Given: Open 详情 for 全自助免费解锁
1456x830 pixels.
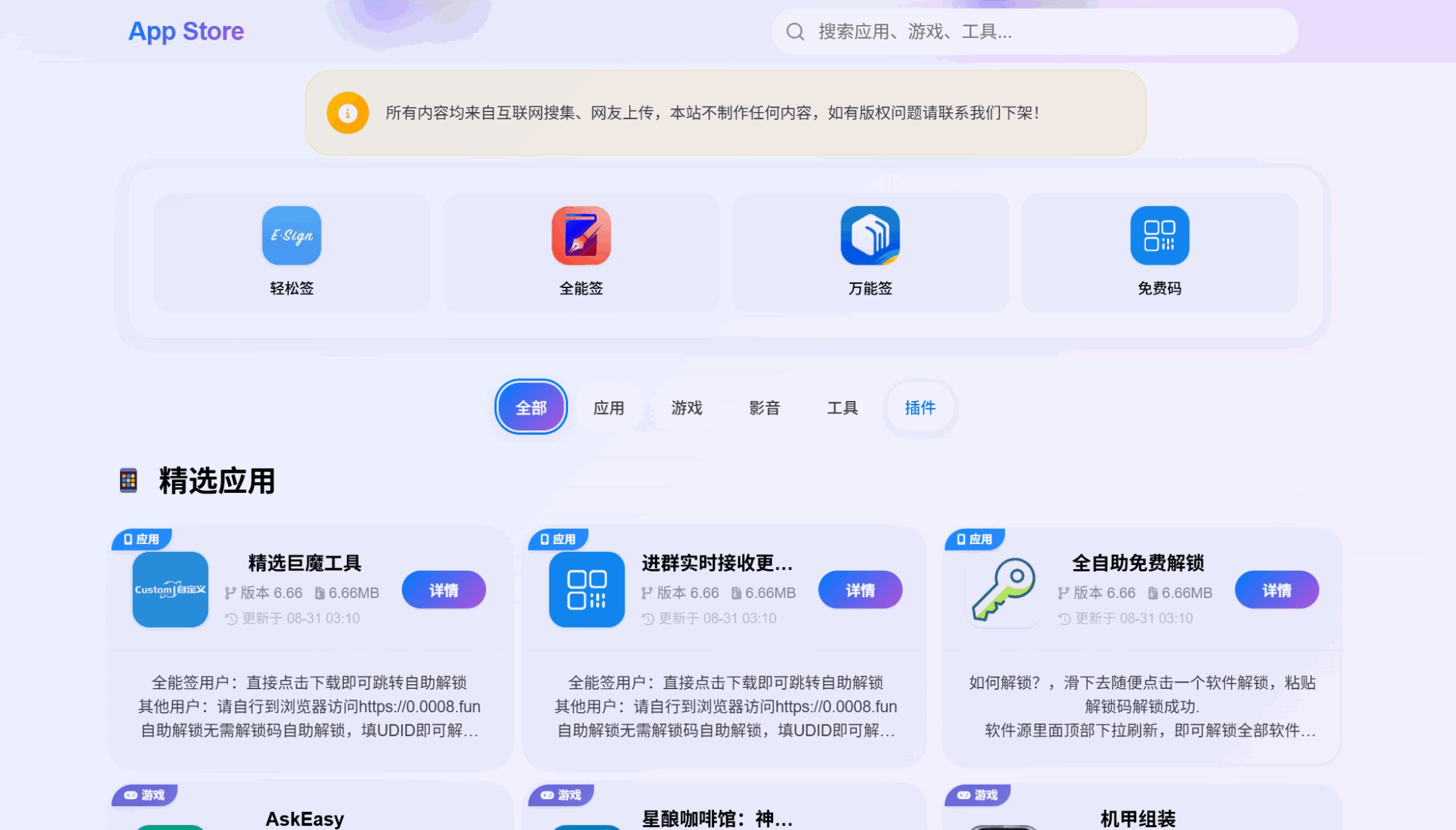Looking at the screenshot, I should point(1276,590).
